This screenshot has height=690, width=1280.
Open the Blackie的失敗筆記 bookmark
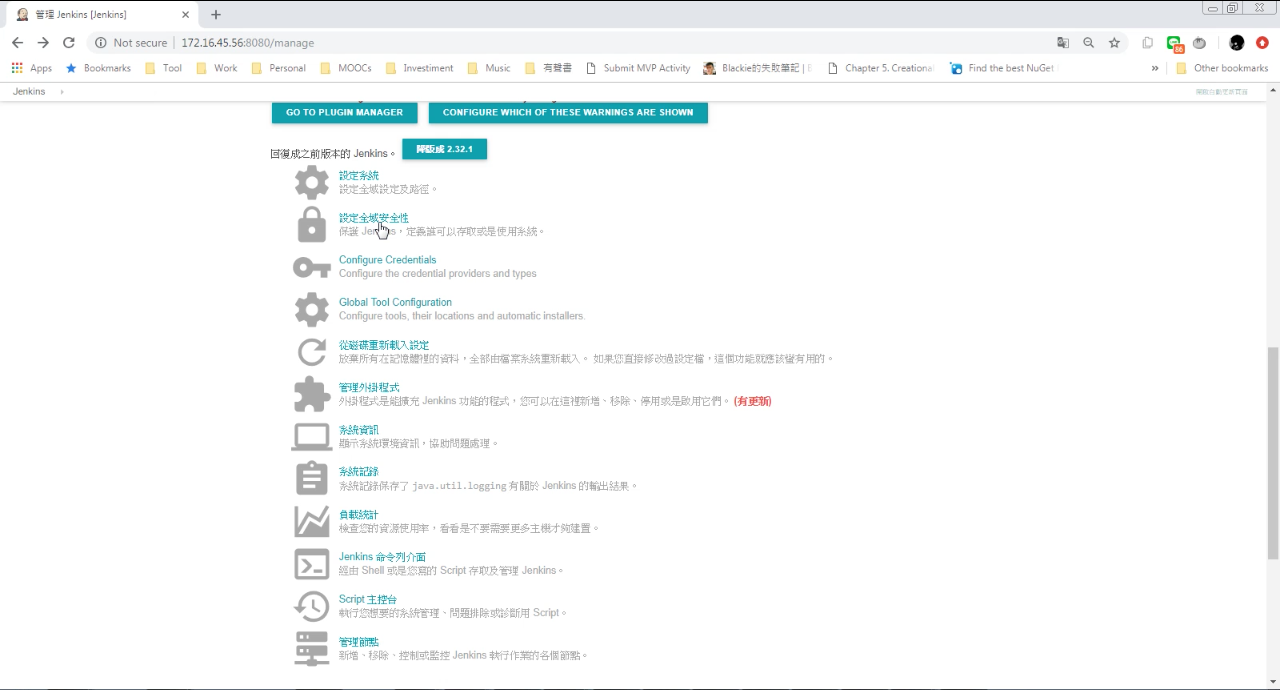(757, 68)
